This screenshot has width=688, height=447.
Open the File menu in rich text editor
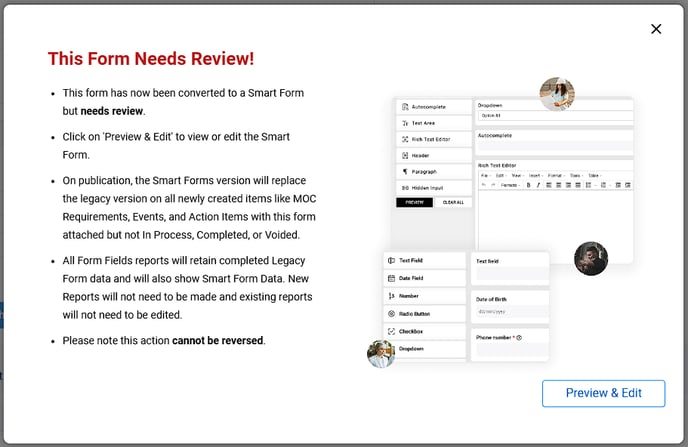point(484,175)
